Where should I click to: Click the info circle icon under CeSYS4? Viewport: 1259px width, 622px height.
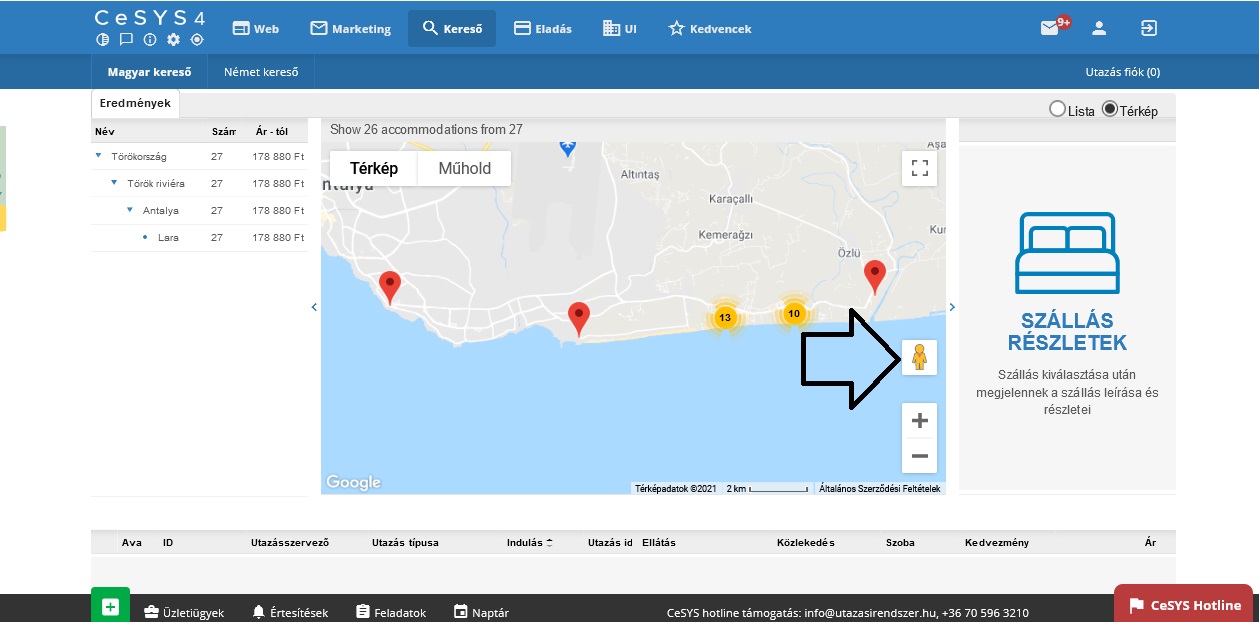150,40
